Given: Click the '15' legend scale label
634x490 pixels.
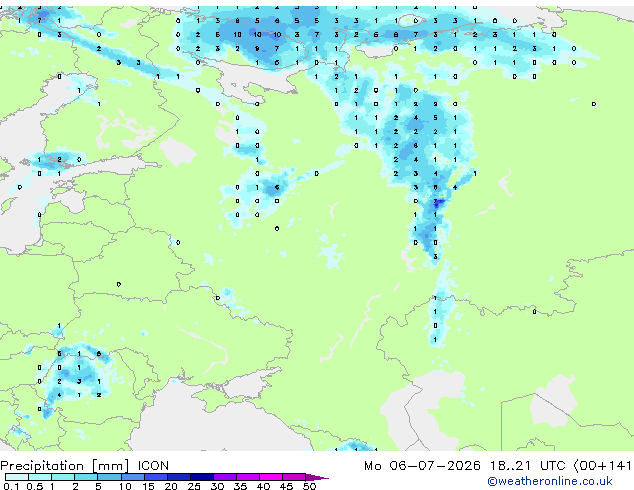Looking at the screenshot, I should click(148, 486).
